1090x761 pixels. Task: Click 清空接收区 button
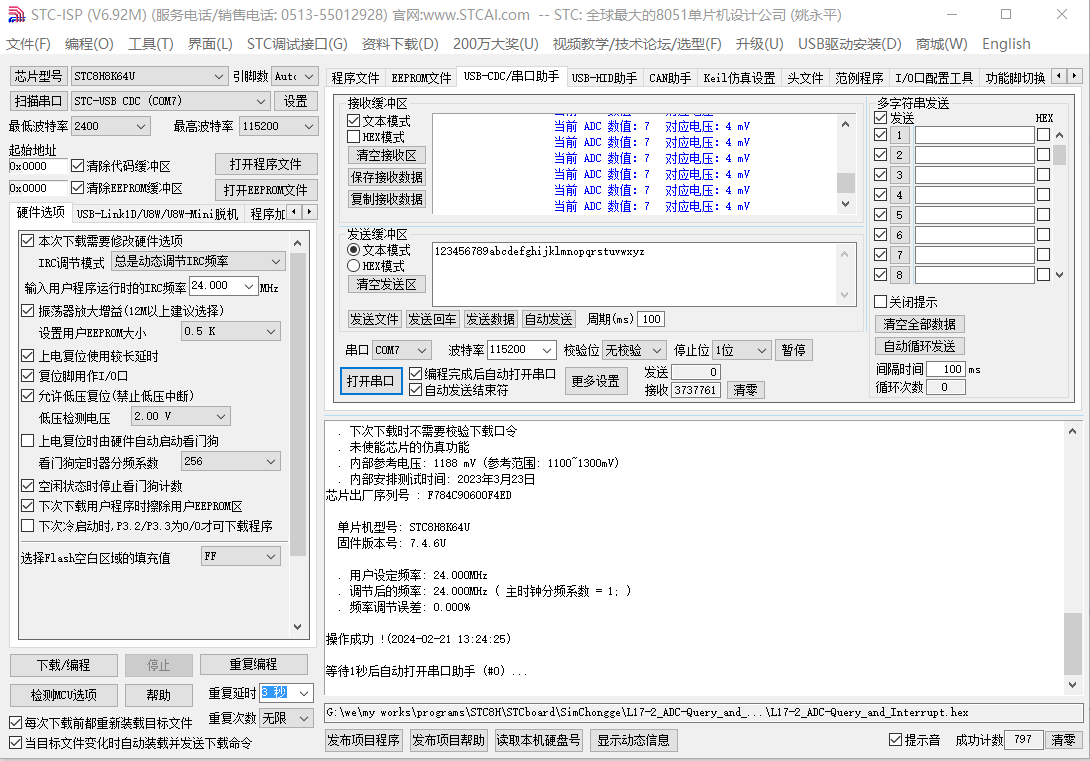(387, 155)
